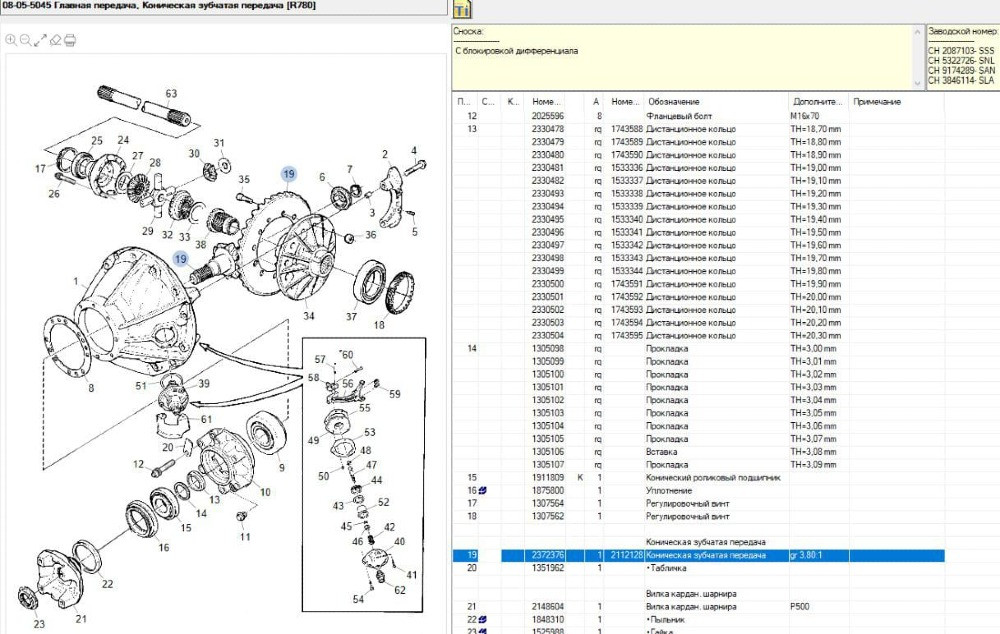
Task: Click the Дополните... column header
Action: point(817,102)
